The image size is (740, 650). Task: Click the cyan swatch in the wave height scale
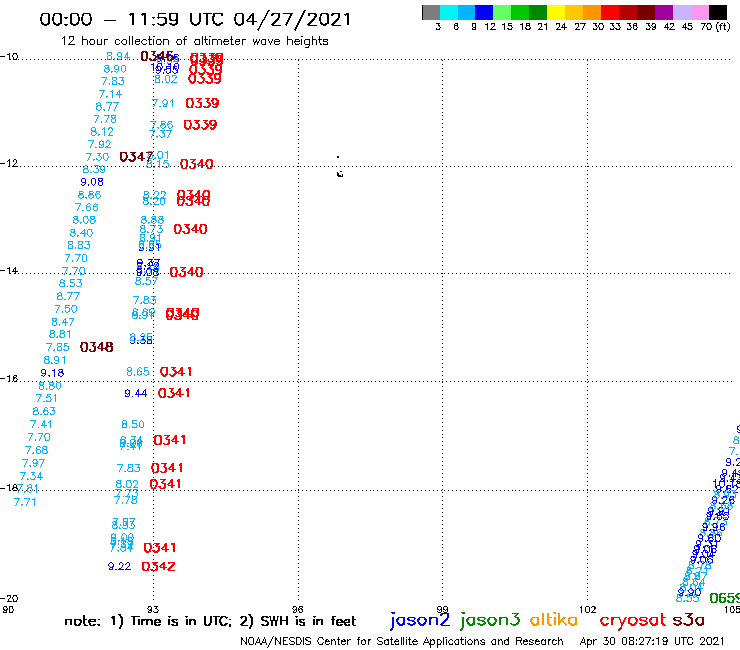[x=448, y=12]
